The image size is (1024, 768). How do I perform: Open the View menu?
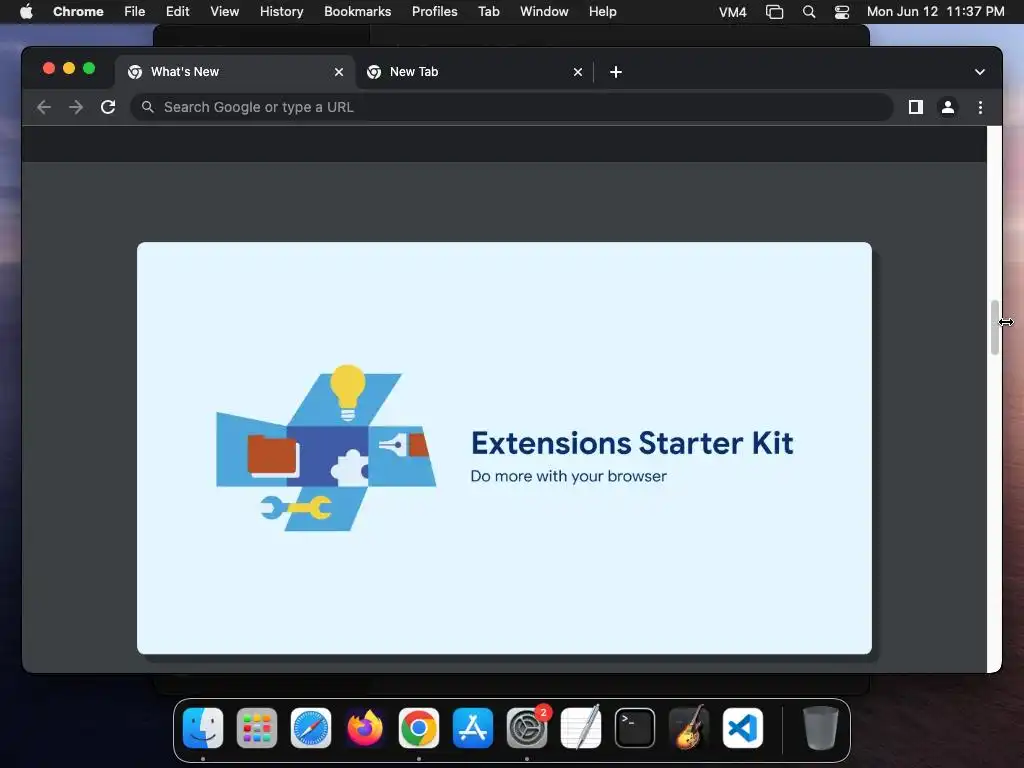point(224,11)
